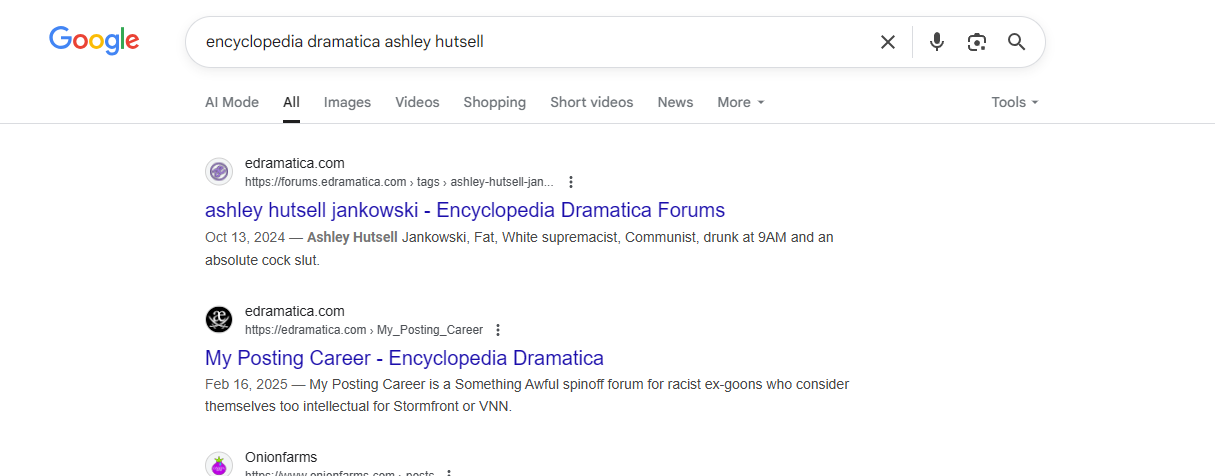Open three-dot menu for My_Posting_Career result
This screenshot has height=476, width=1215.
(498, 330)
